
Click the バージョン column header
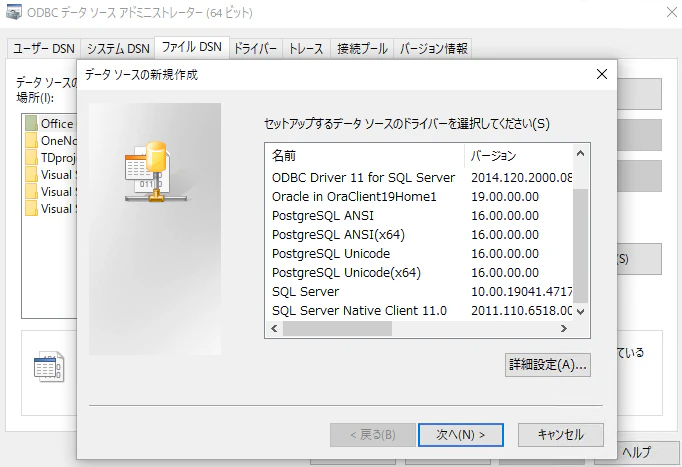[x=518, y=156]
